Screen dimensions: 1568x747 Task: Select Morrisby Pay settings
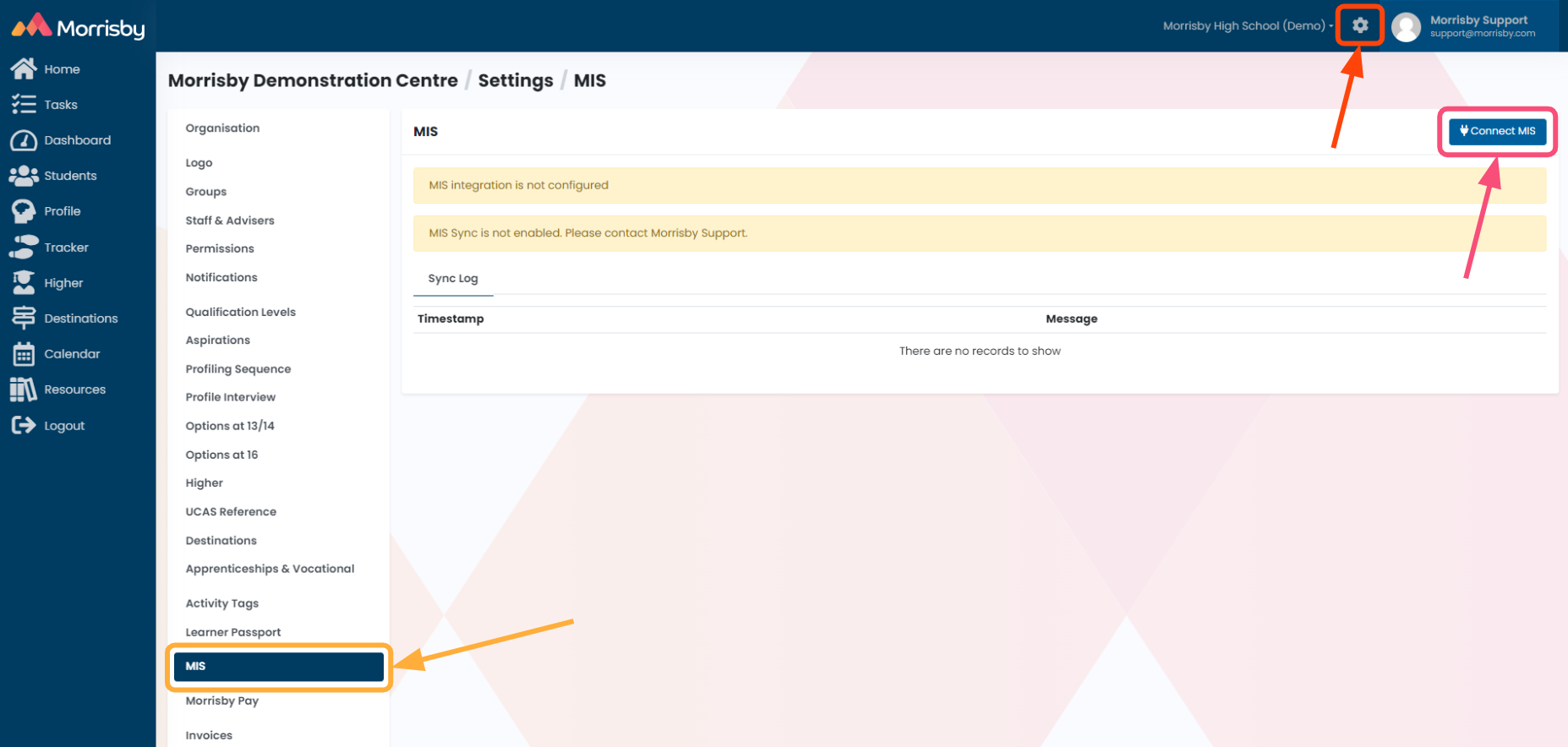pyautogui.click(x=222, y=701)
